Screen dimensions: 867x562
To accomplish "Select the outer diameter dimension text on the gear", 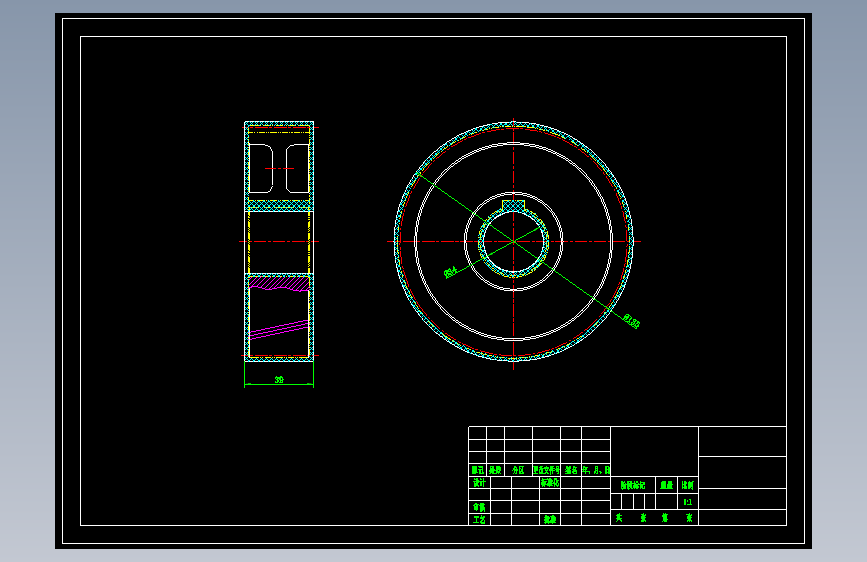I will [631, 321].
